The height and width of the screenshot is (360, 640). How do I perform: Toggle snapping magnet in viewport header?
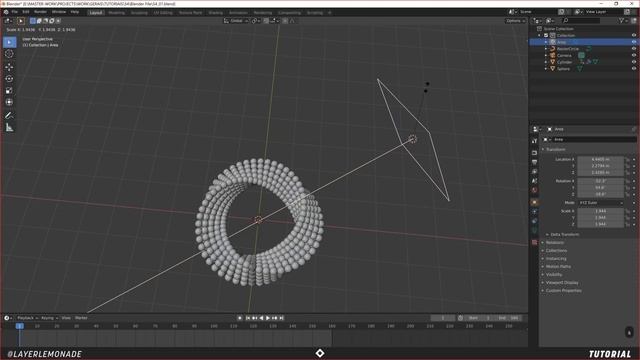pos(266,21)
